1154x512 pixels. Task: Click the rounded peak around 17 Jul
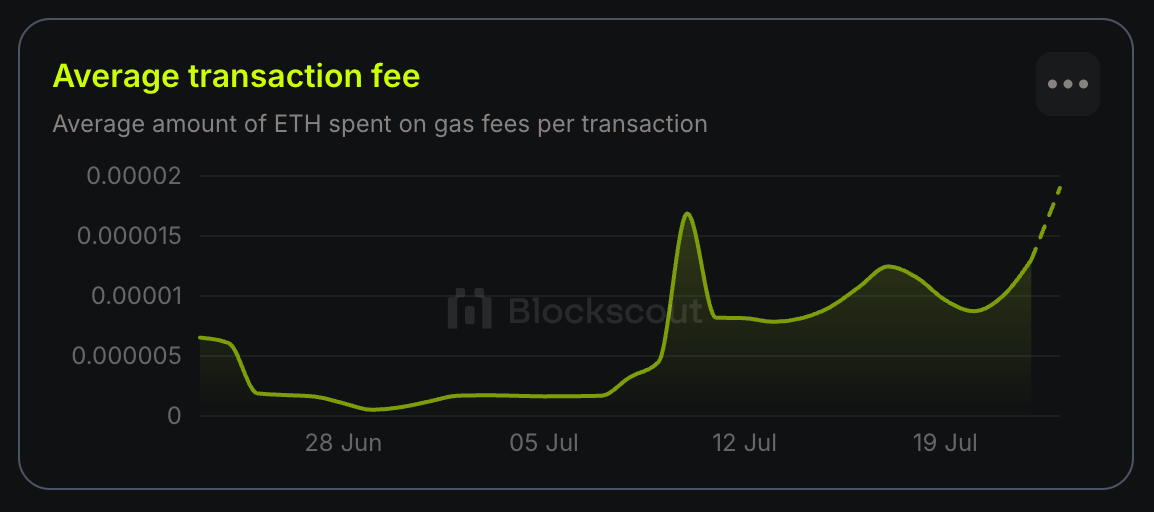point(889,266)
